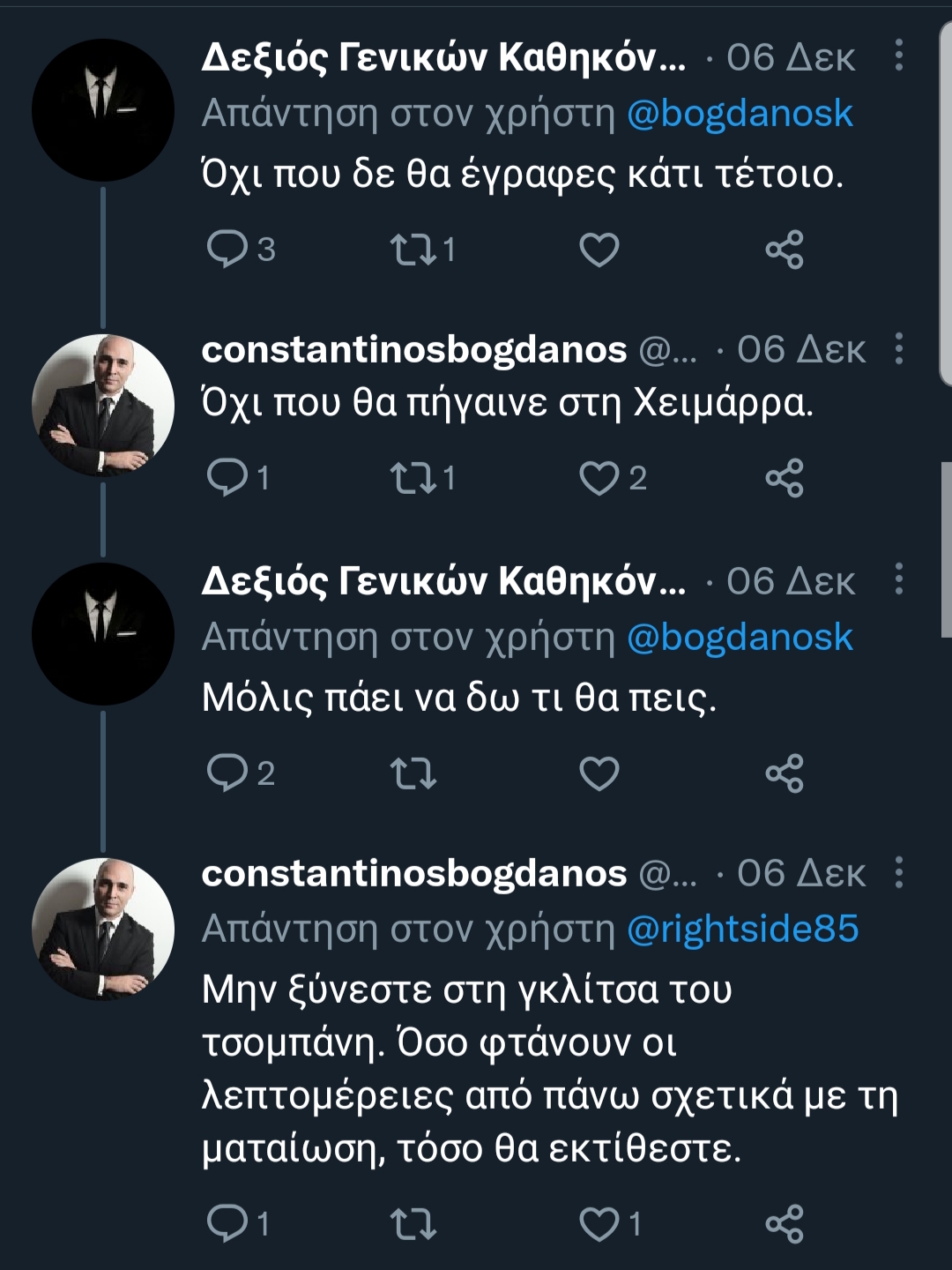The height and width of the screenshot is (1270, 952).
Task: Click the scrollbar on the right edge
Action: tap(946, 547)
